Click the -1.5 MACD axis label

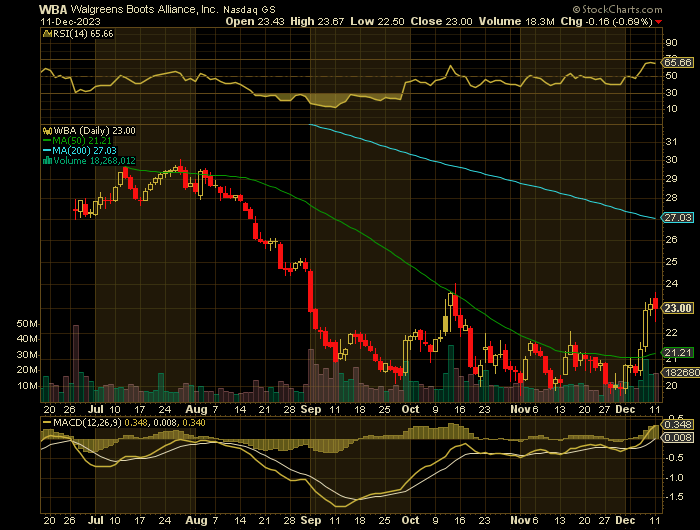point(673,497)
